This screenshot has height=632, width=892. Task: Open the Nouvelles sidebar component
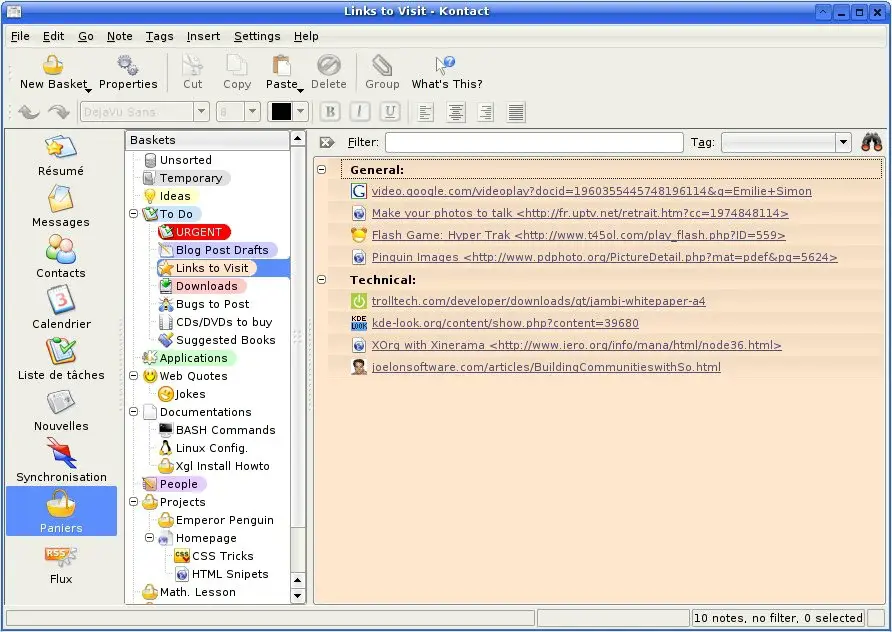pos(61,411)
